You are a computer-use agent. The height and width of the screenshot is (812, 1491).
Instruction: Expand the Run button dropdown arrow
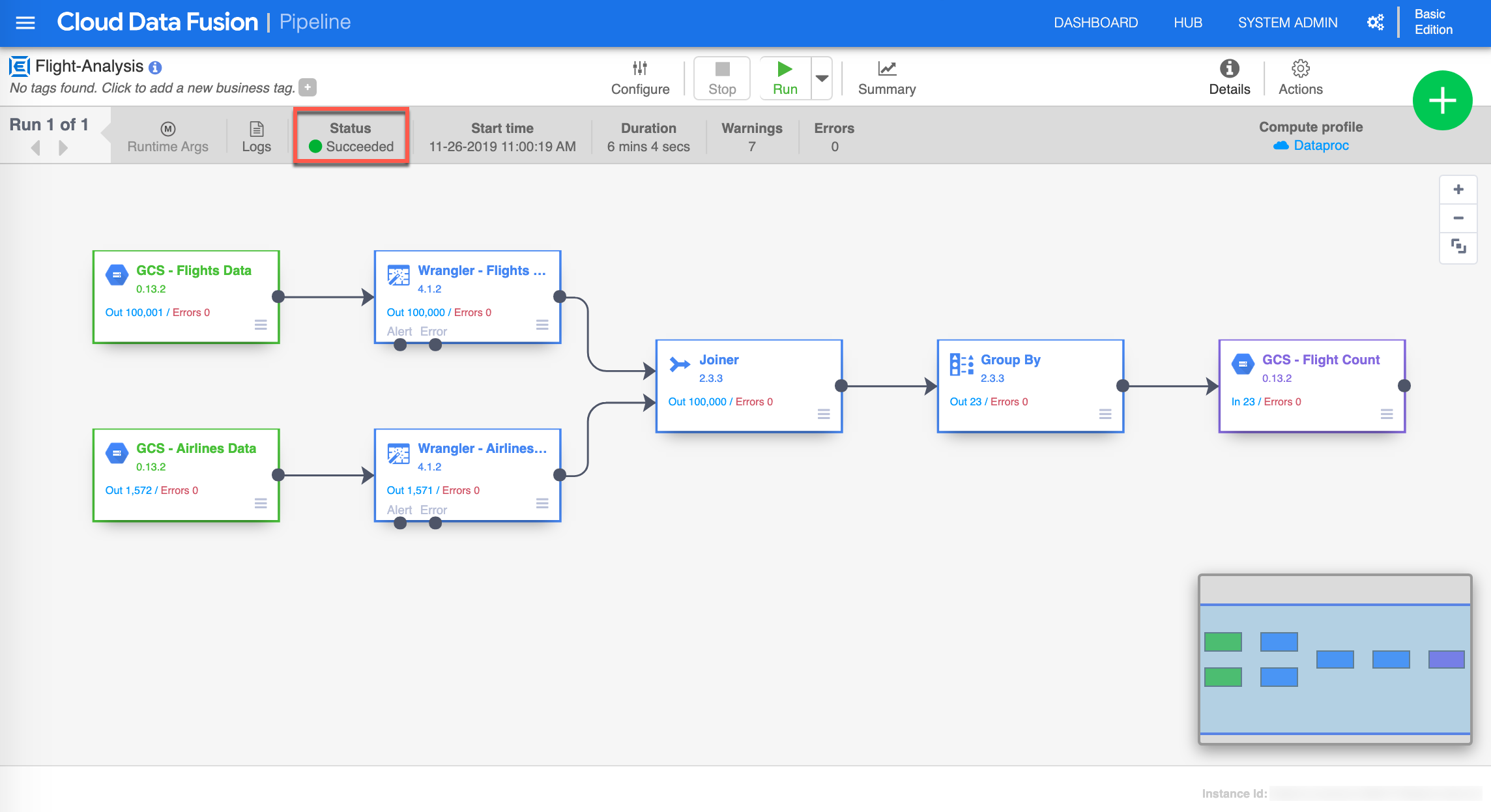click(x=822, y=78)
